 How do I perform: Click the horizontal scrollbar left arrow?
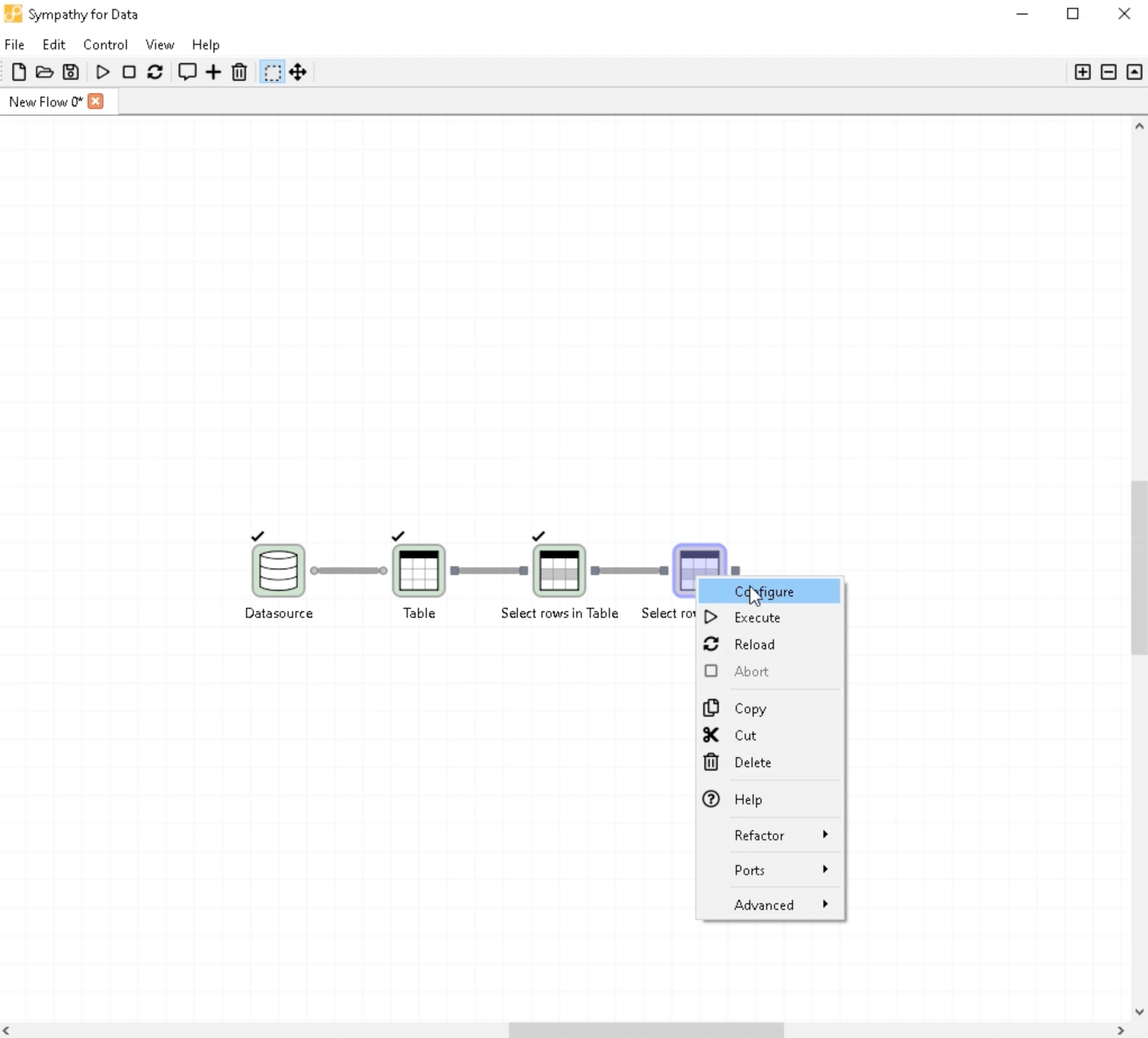[x=6, y=1030]
